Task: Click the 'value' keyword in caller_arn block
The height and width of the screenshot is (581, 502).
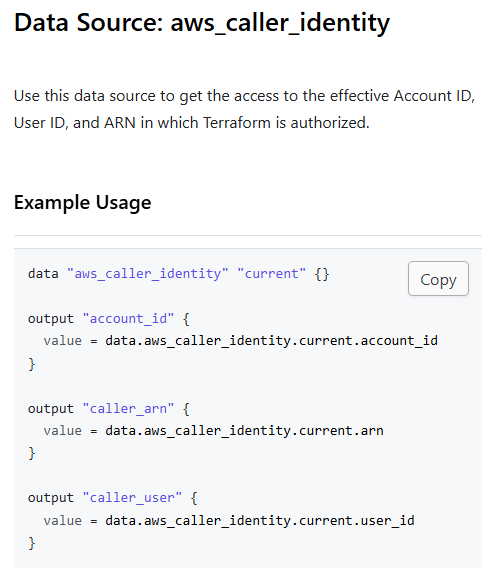Action: tap(63, 431)
